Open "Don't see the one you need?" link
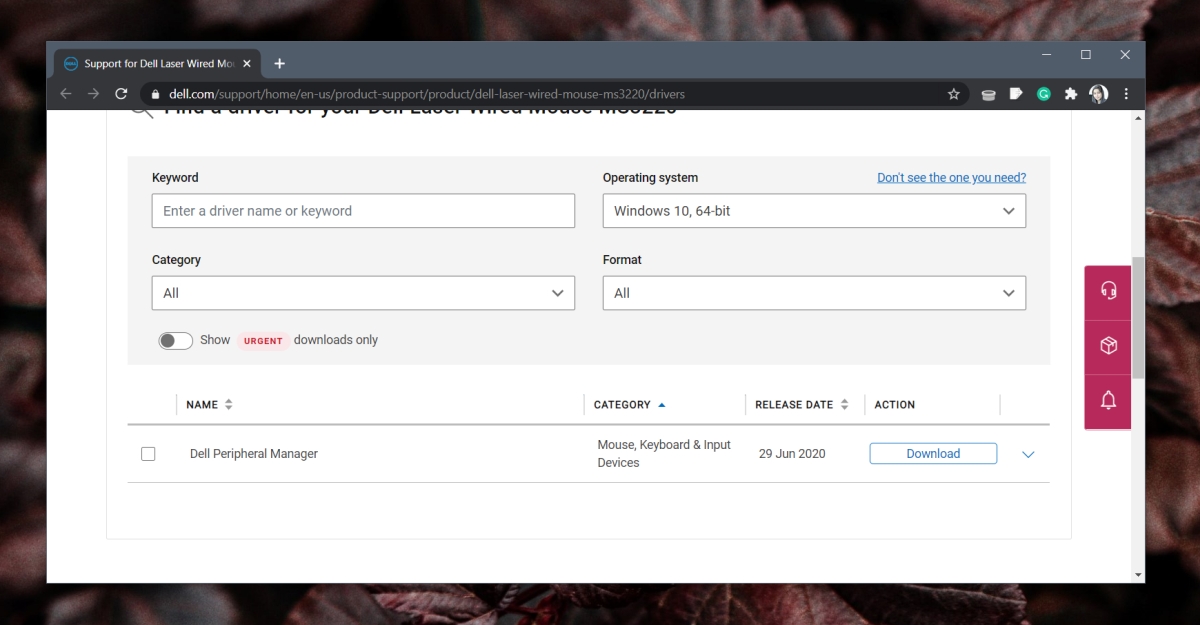 click(951, 177)
